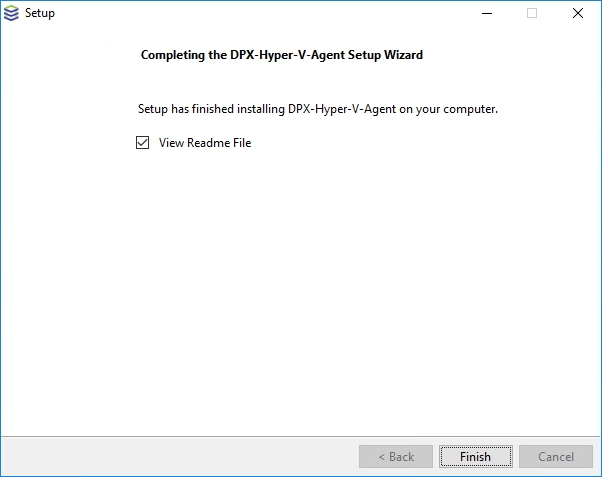Click the Cancel button
Screen dimensions: 602x477
coord(556,457)
